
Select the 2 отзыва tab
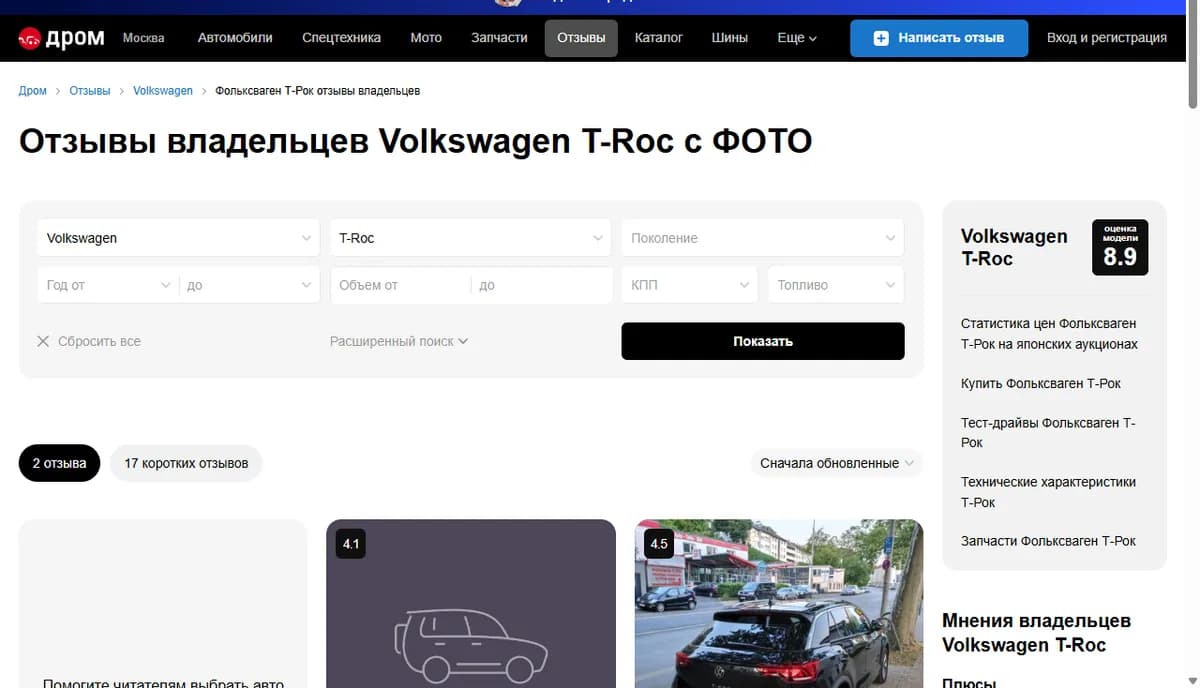point(60,463)
